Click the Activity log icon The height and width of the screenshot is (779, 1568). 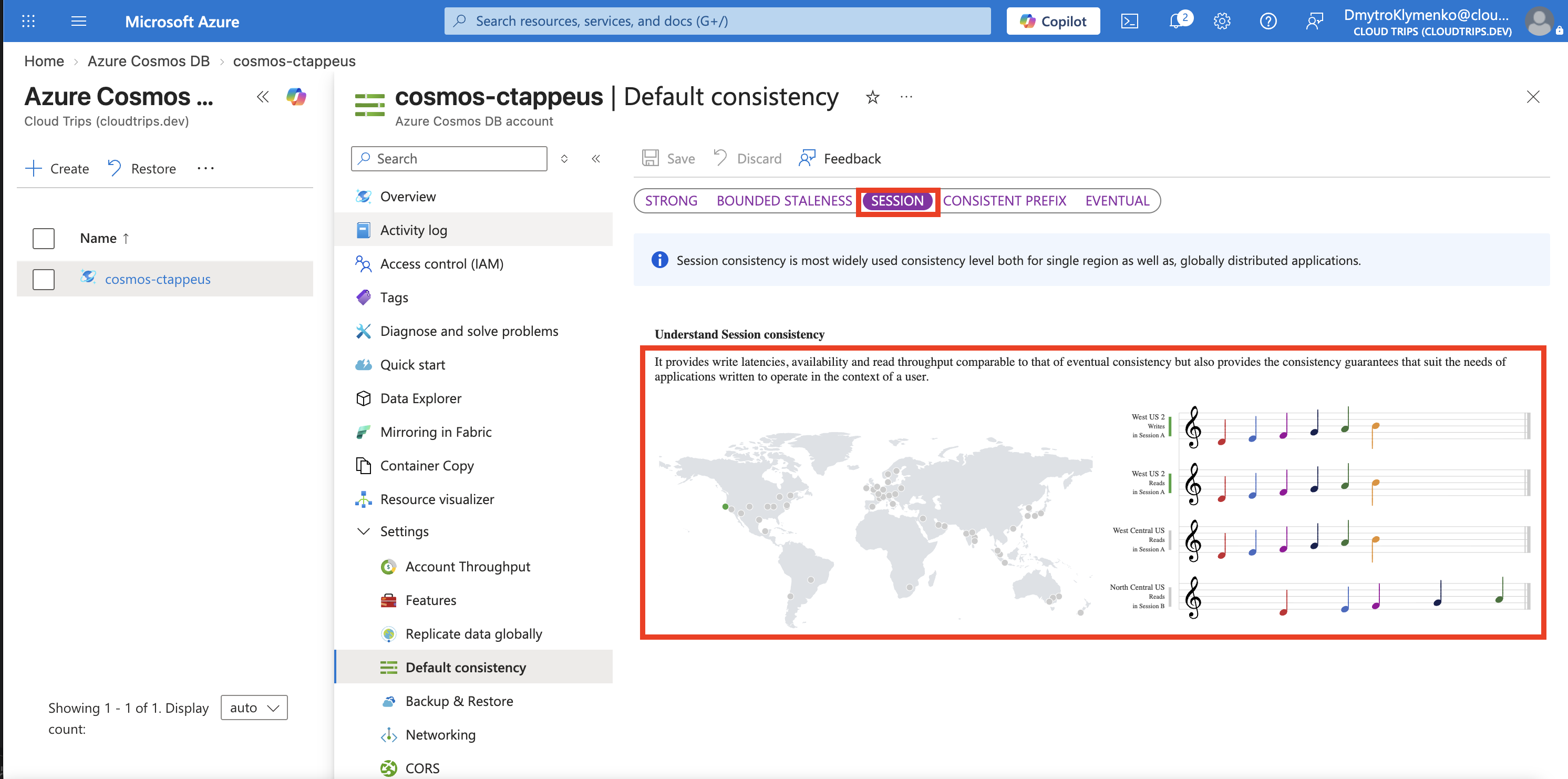tap(364, 230)
